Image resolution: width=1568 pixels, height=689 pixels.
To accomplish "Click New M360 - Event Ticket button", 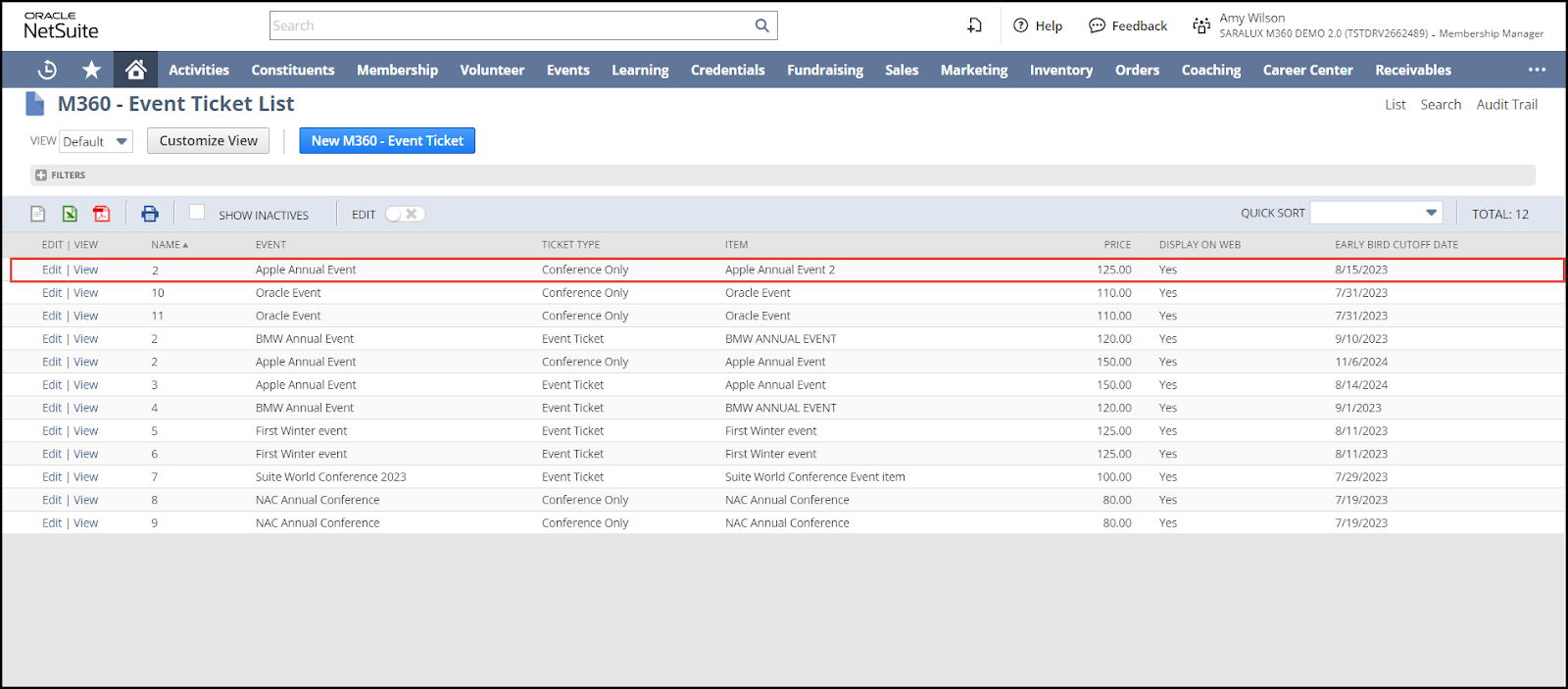I will pyautogui.click(x=387, y=141).
